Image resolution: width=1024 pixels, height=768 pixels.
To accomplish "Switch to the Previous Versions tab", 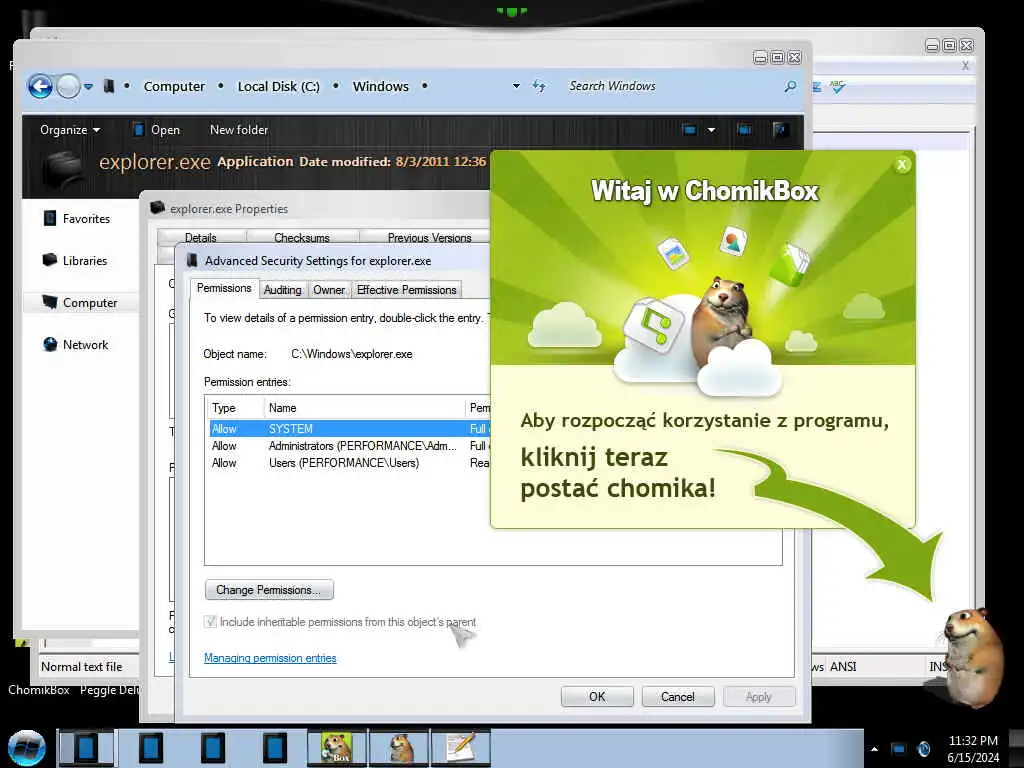I will point(429,237).
